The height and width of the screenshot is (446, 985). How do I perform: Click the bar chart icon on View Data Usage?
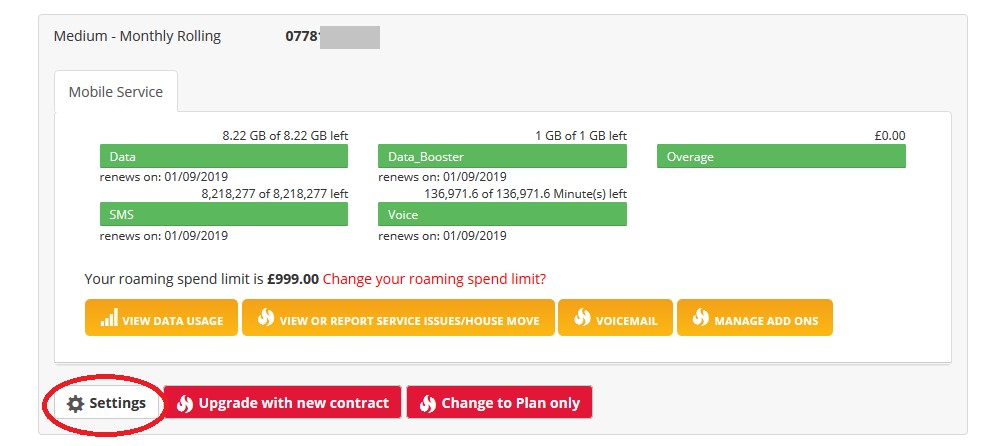tap(109, 318)
